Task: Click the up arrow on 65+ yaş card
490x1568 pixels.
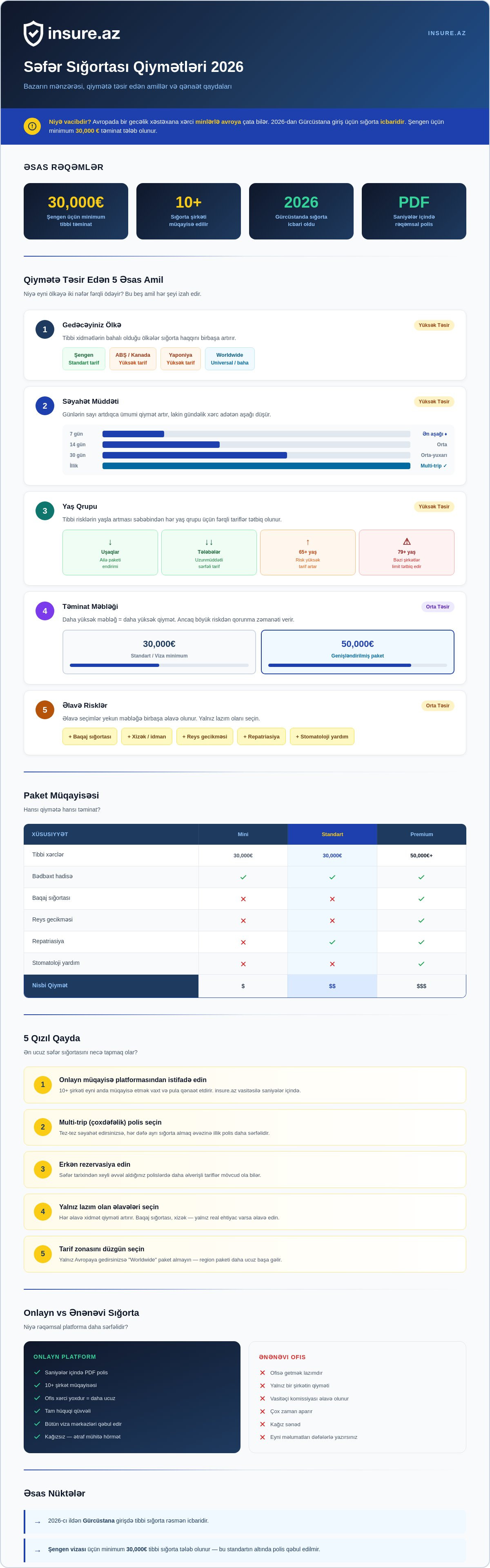Action: point(307,542)
